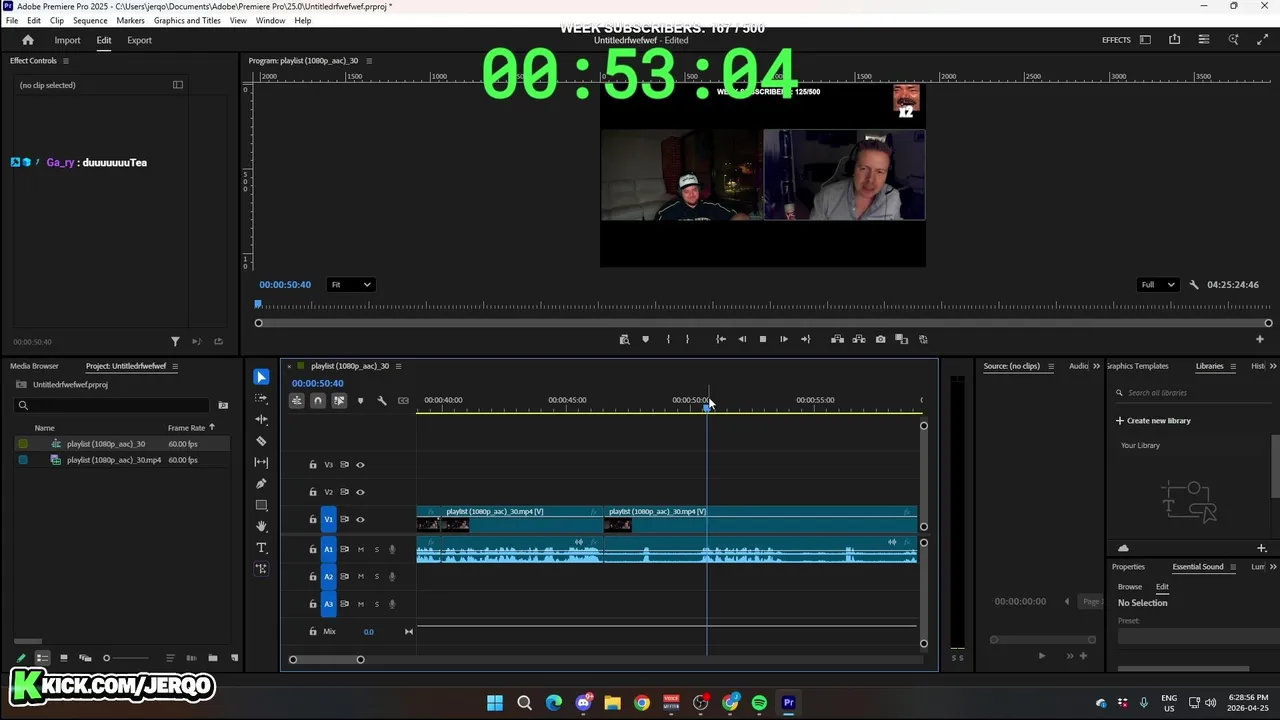
Task: Toggle insert sequences as nests option
Action: click(297, 401)
